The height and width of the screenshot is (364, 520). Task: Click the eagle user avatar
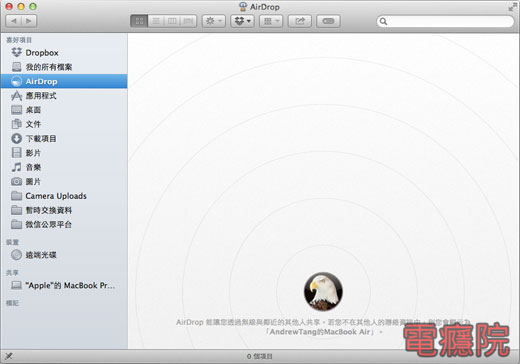[323, 291]
